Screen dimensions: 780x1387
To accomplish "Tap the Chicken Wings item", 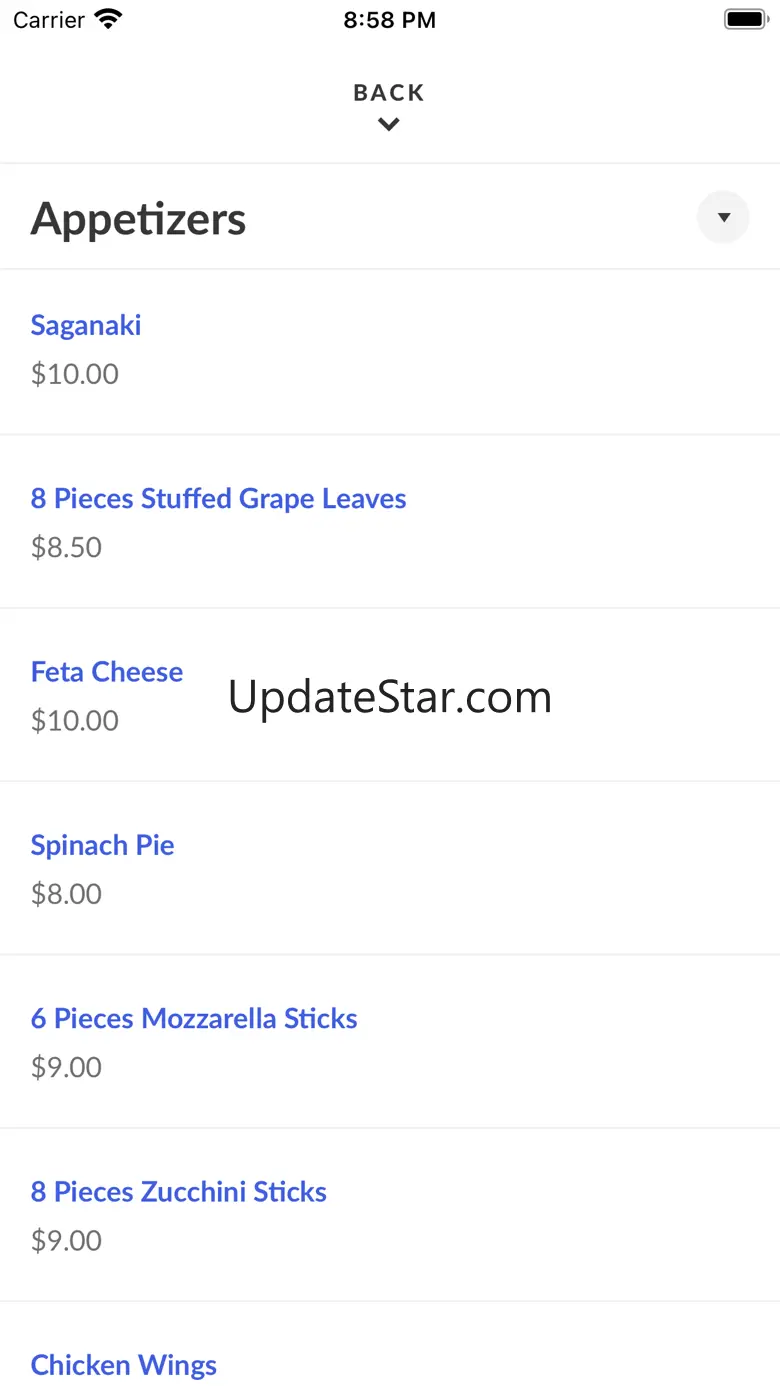I will pos(124,1365).
